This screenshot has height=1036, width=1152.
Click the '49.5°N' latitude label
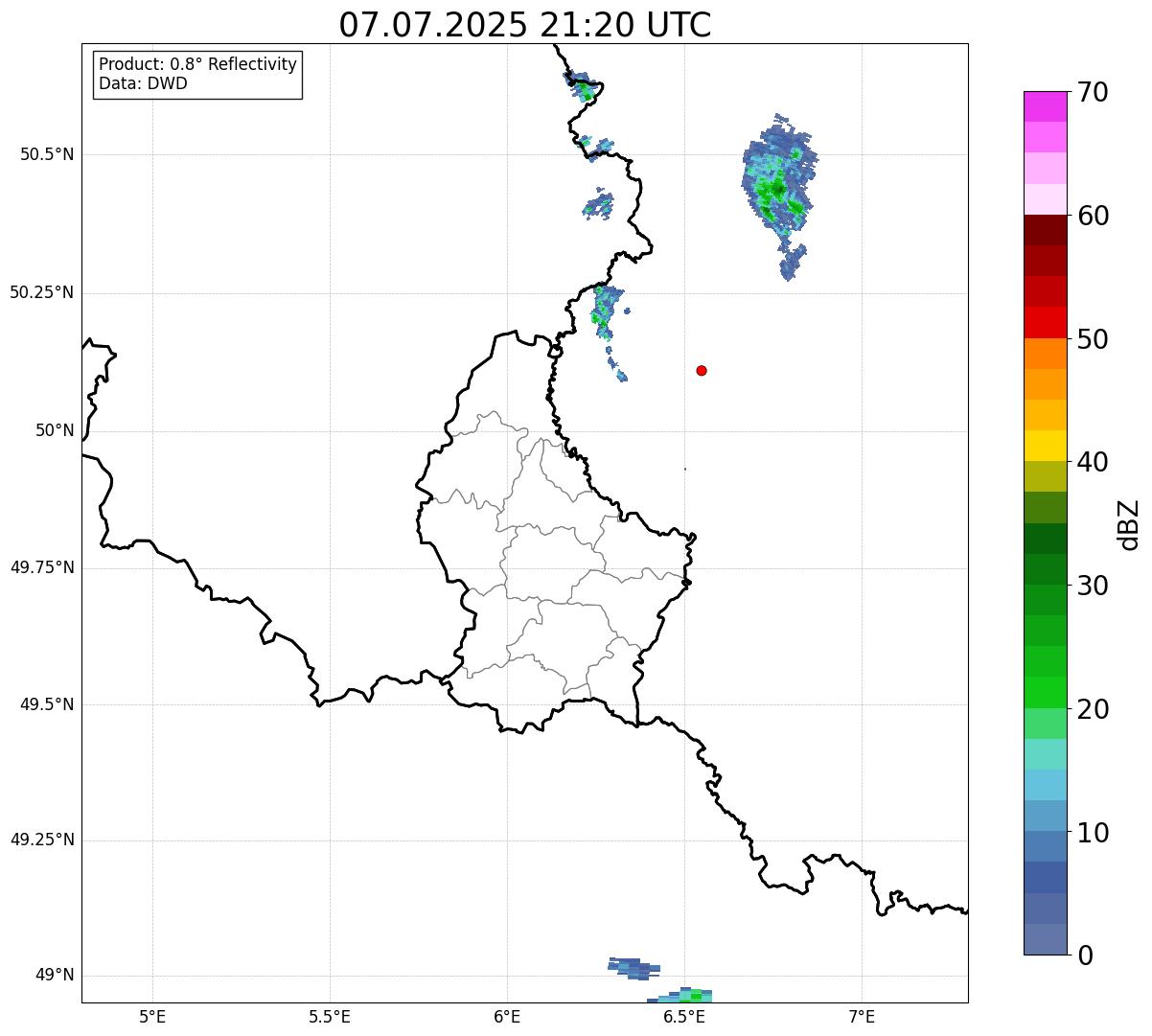point(47,704)
